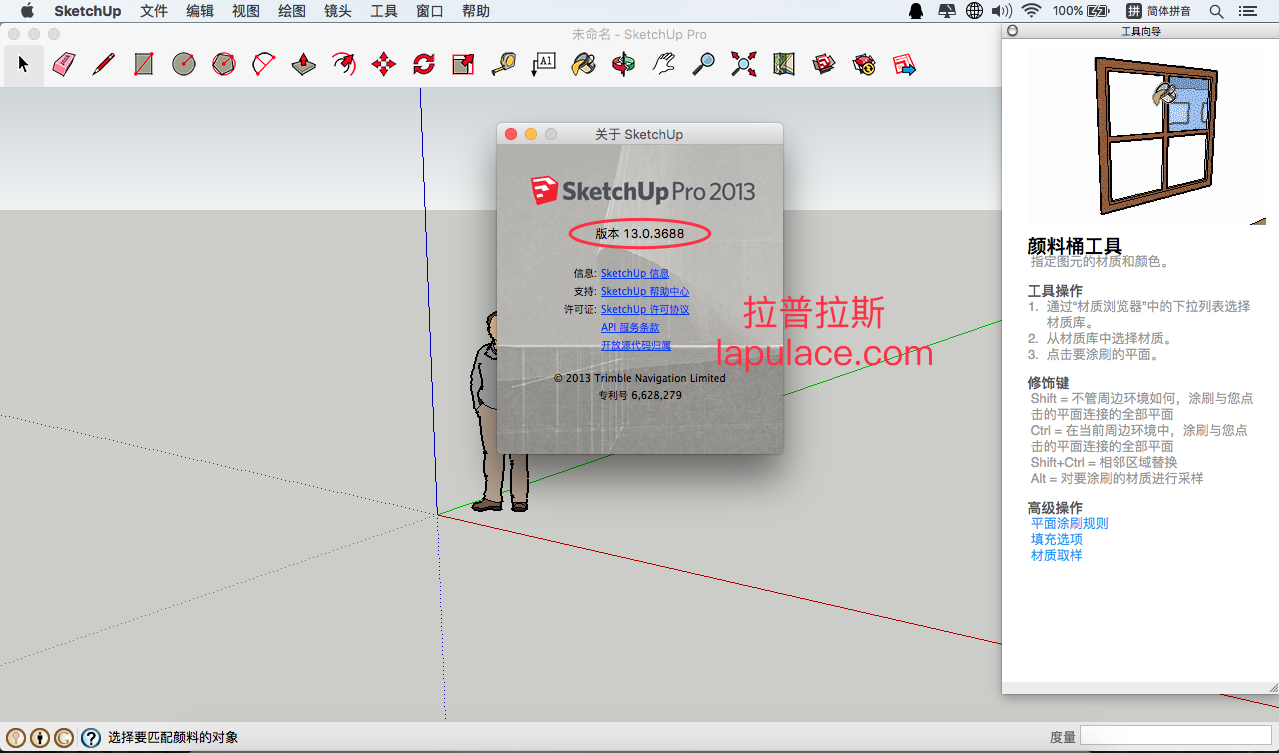Open the 简体拼音 input method menu

click(x=1158, y=11)
